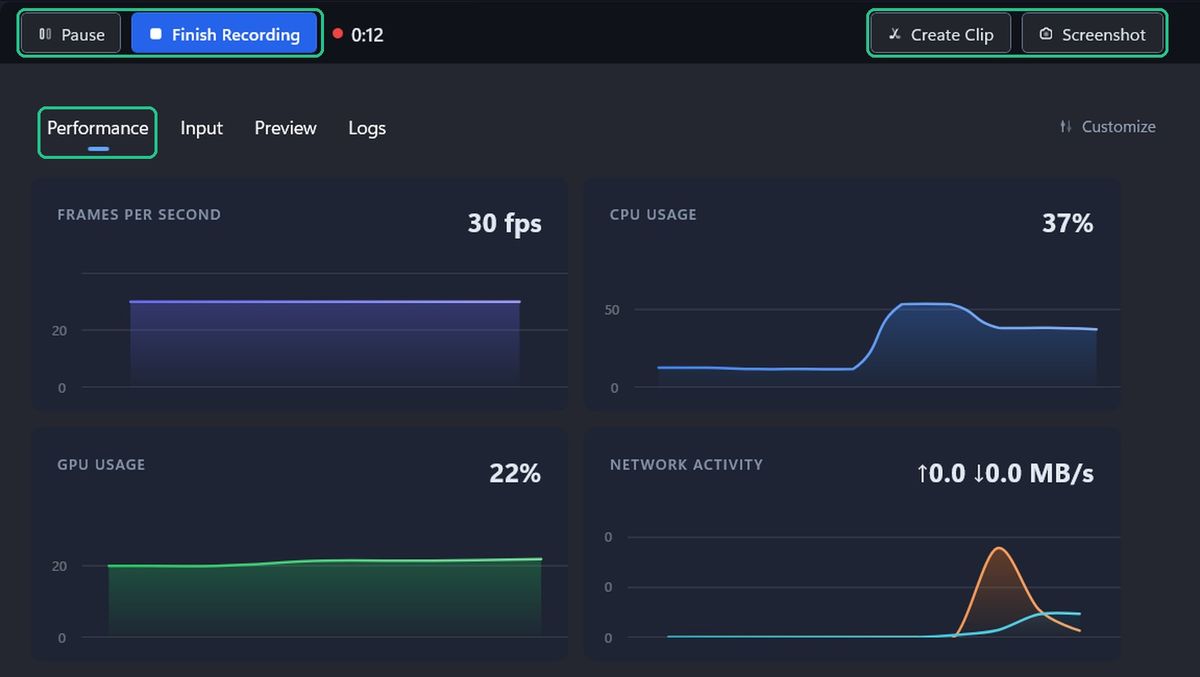Open the Preview tab
This screenshot has height=677, width=1200.
[x=285, y=128]
